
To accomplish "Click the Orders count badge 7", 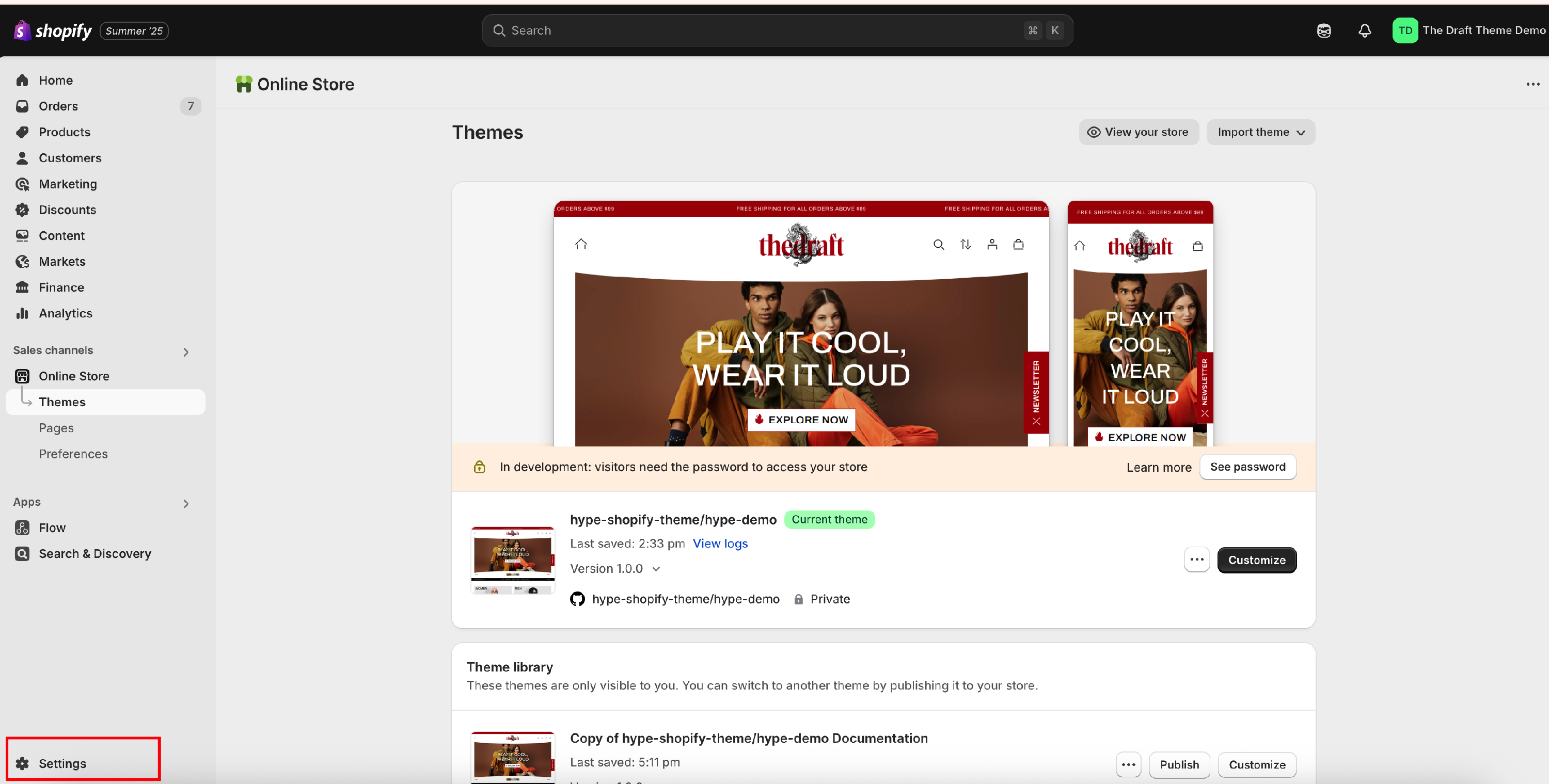I will click(x=190, y=106).
